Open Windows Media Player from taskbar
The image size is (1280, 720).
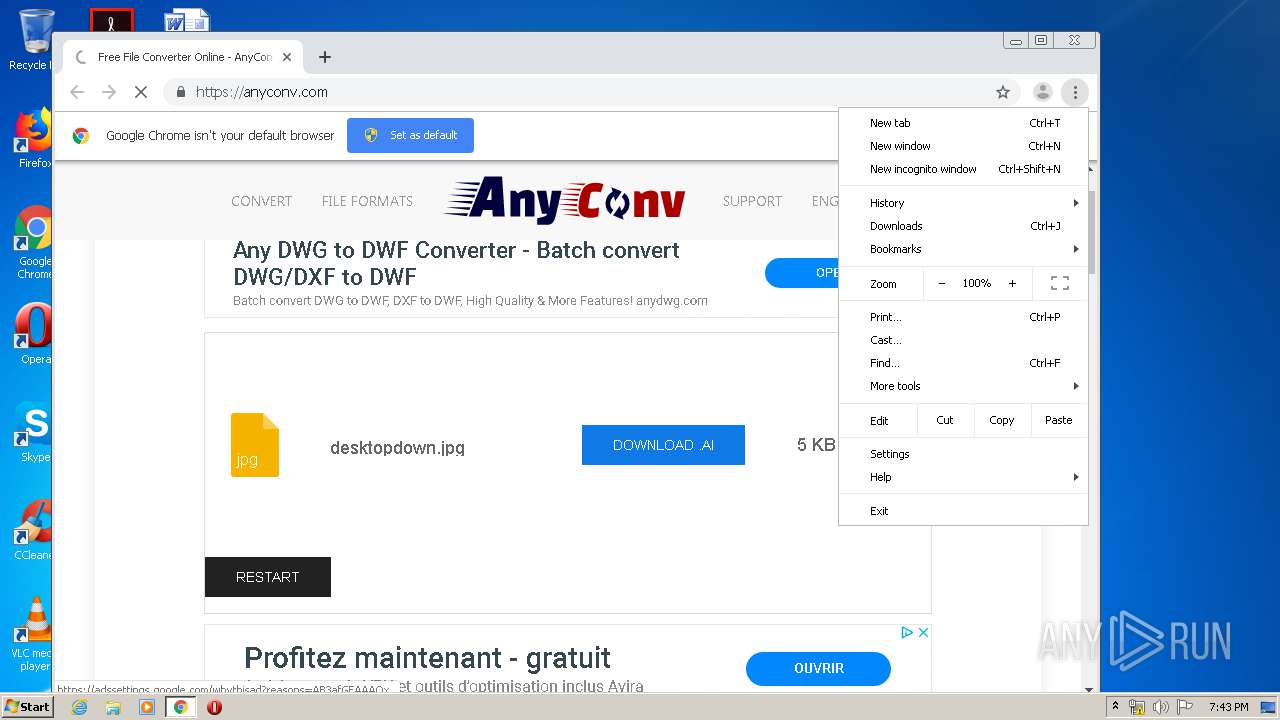pyautogui.click(x=147, y=707)
